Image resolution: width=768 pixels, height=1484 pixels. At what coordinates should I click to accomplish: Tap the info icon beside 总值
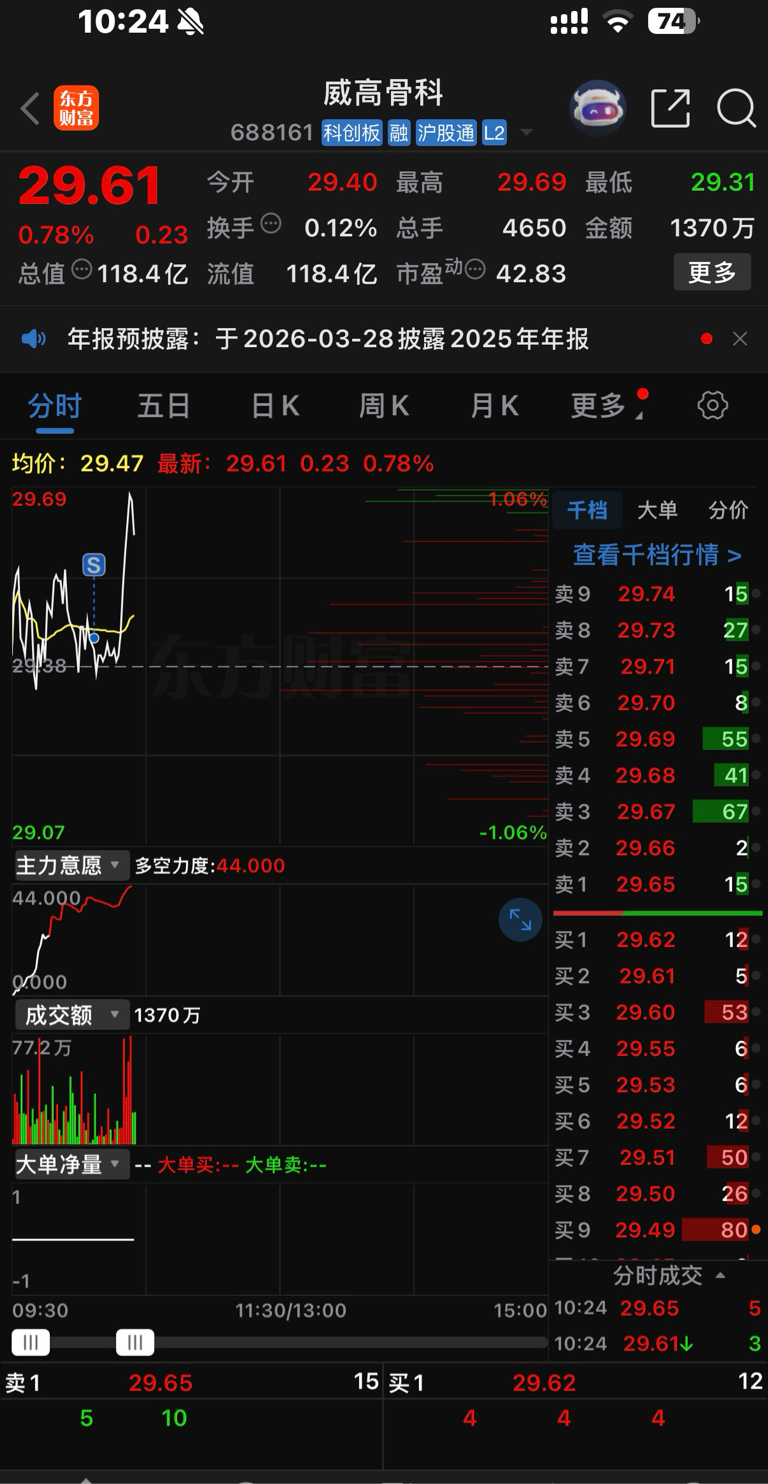[x=83, y=269]
